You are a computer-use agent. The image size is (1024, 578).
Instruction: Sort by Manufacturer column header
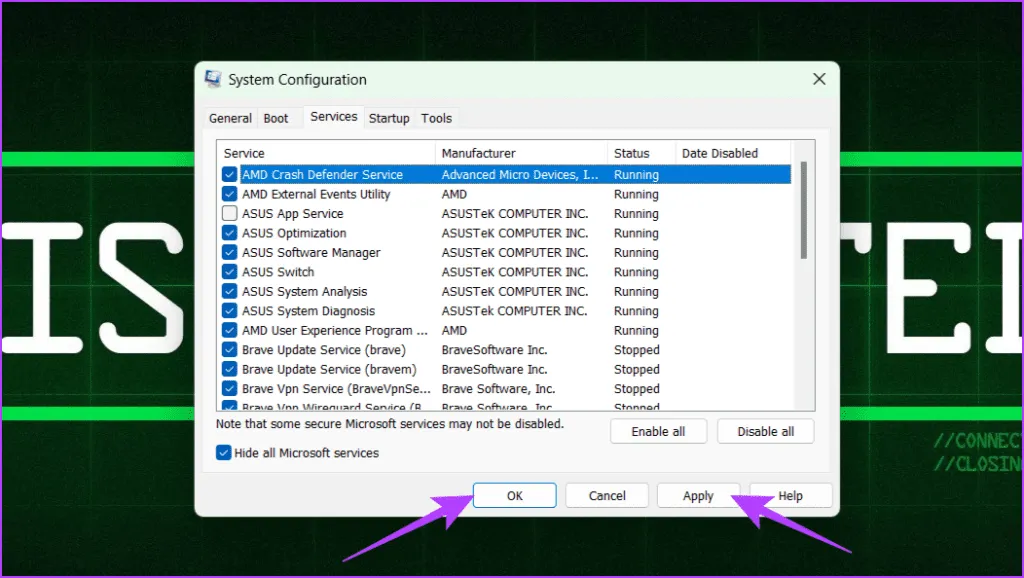(x=520, y=153)
